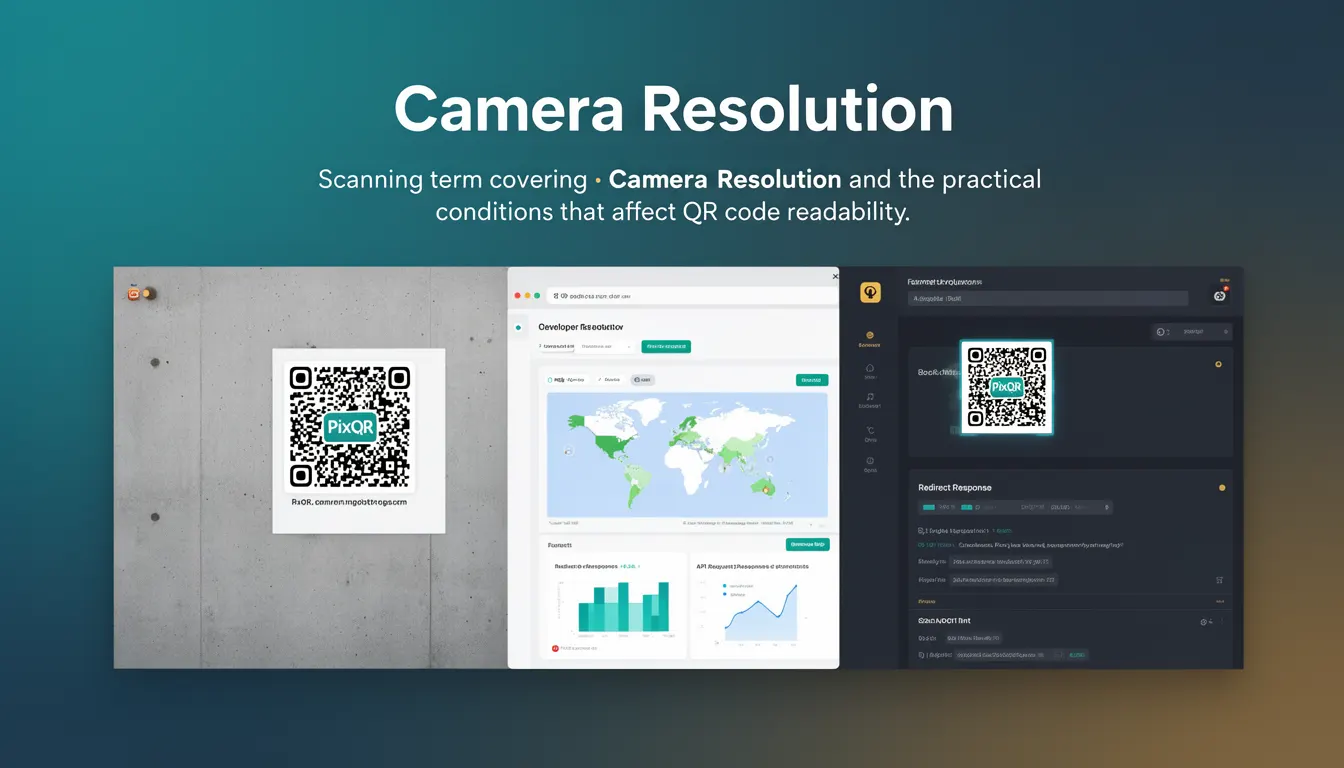Click the large "Camera Resolution" title
The height and width of the screenshot is (768, 1344).
[x=673, y=110]
